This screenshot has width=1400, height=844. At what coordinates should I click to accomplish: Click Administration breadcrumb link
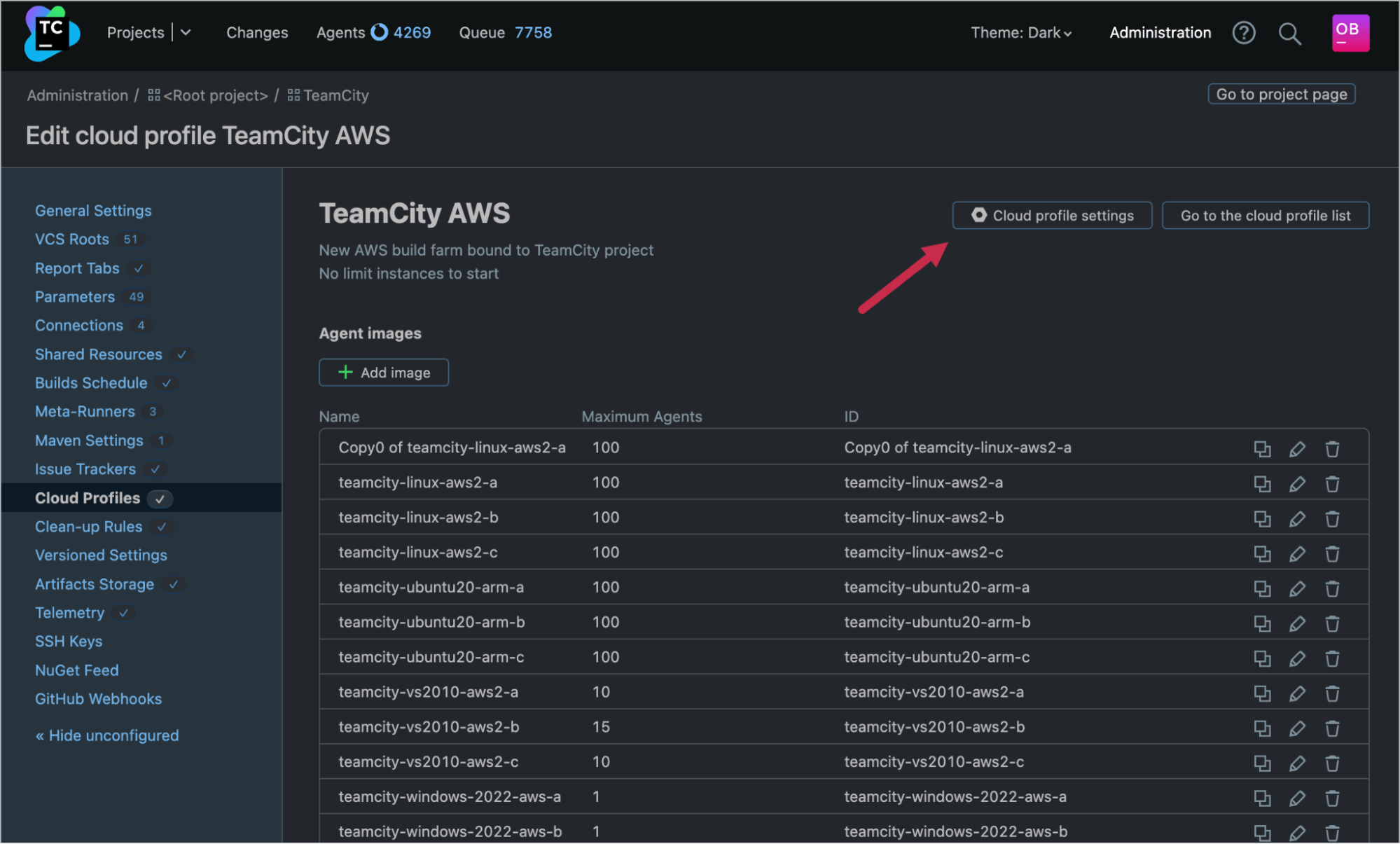click(78, 95)
